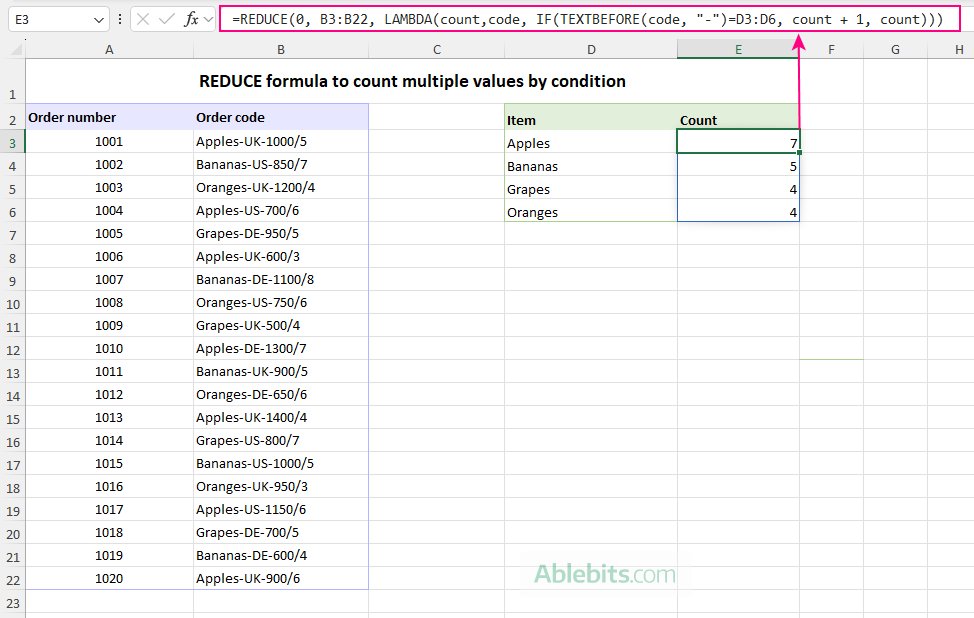The image size is (974, 618).
Task: Click the 'Order code' header cell
Action: (x=281, y=117)
